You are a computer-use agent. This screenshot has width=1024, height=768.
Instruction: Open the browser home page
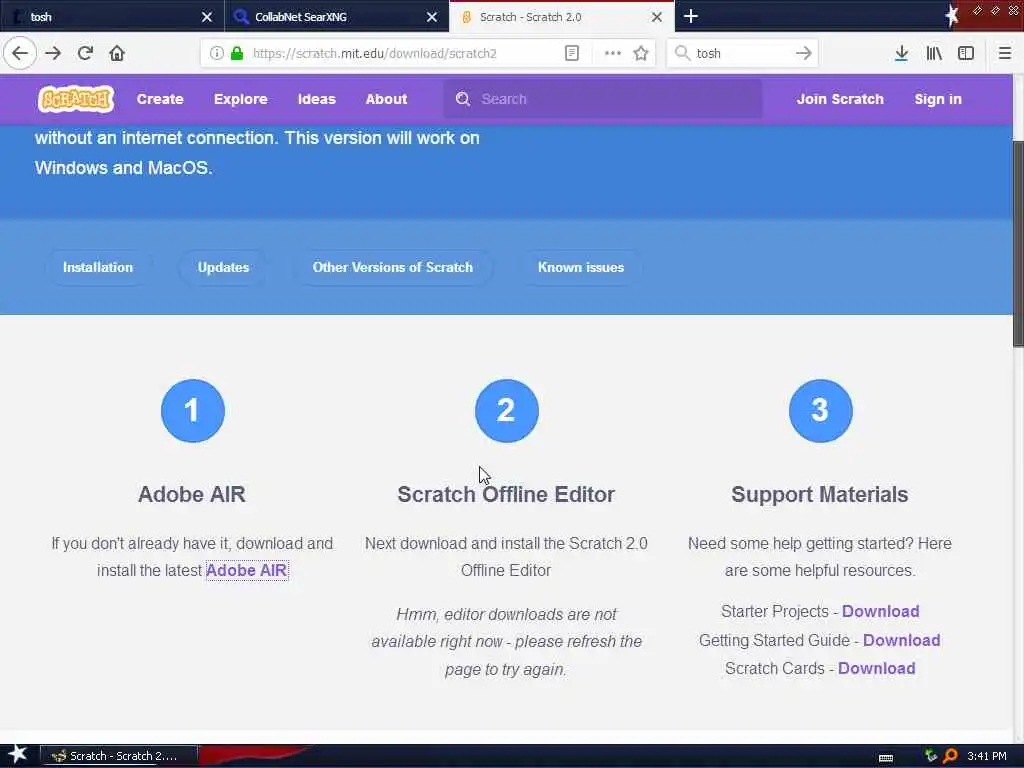tap(117, 53)
